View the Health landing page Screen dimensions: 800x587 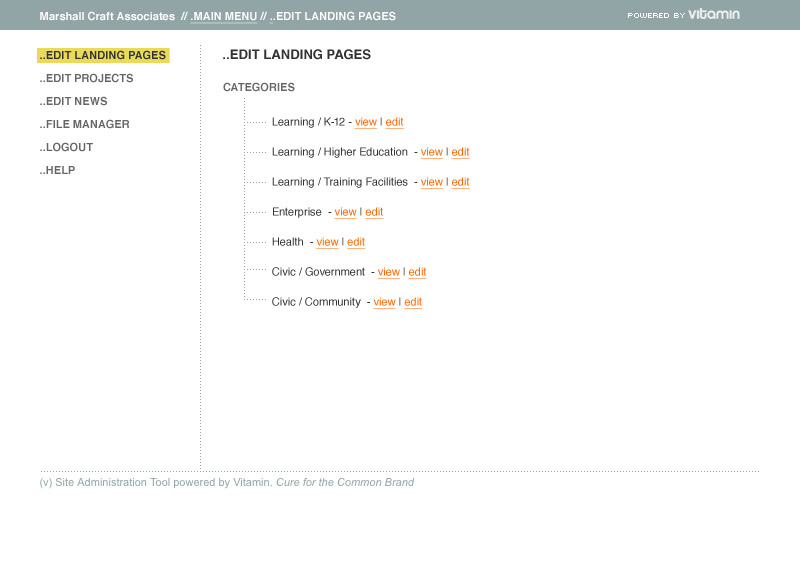tap(327, 242)
